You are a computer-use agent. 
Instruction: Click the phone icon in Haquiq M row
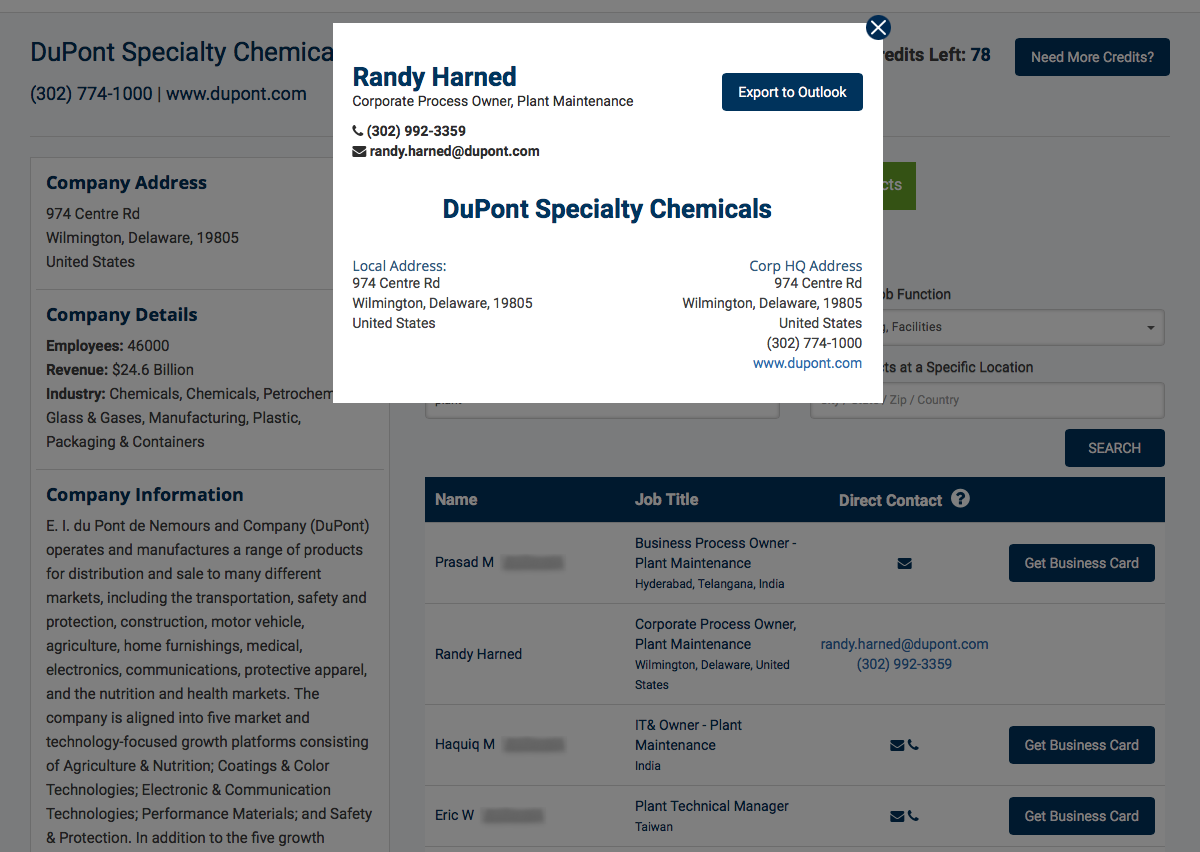(913, 745)
